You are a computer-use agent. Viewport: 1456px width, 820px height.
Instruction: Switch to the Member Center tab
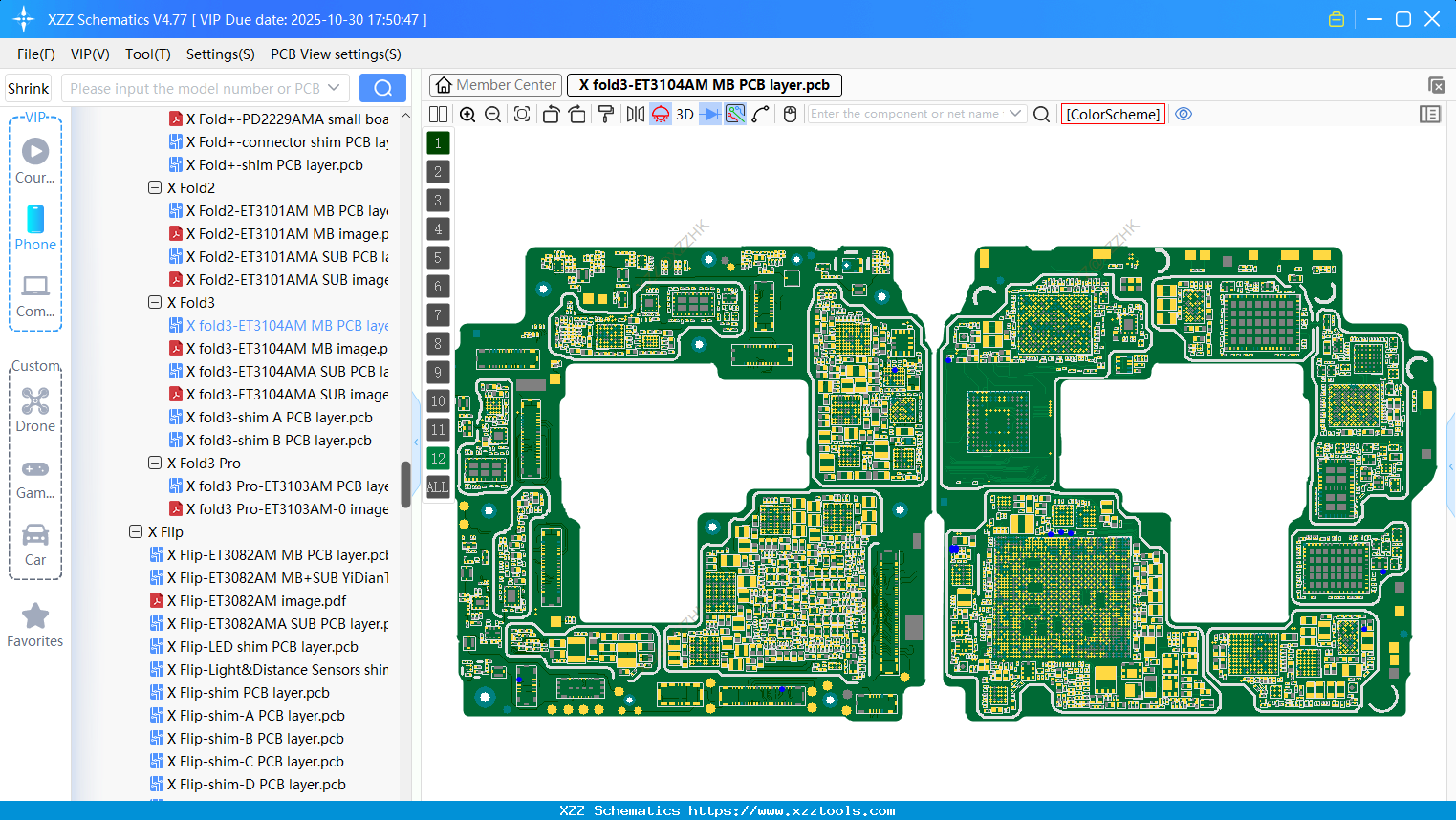[494, 84]
